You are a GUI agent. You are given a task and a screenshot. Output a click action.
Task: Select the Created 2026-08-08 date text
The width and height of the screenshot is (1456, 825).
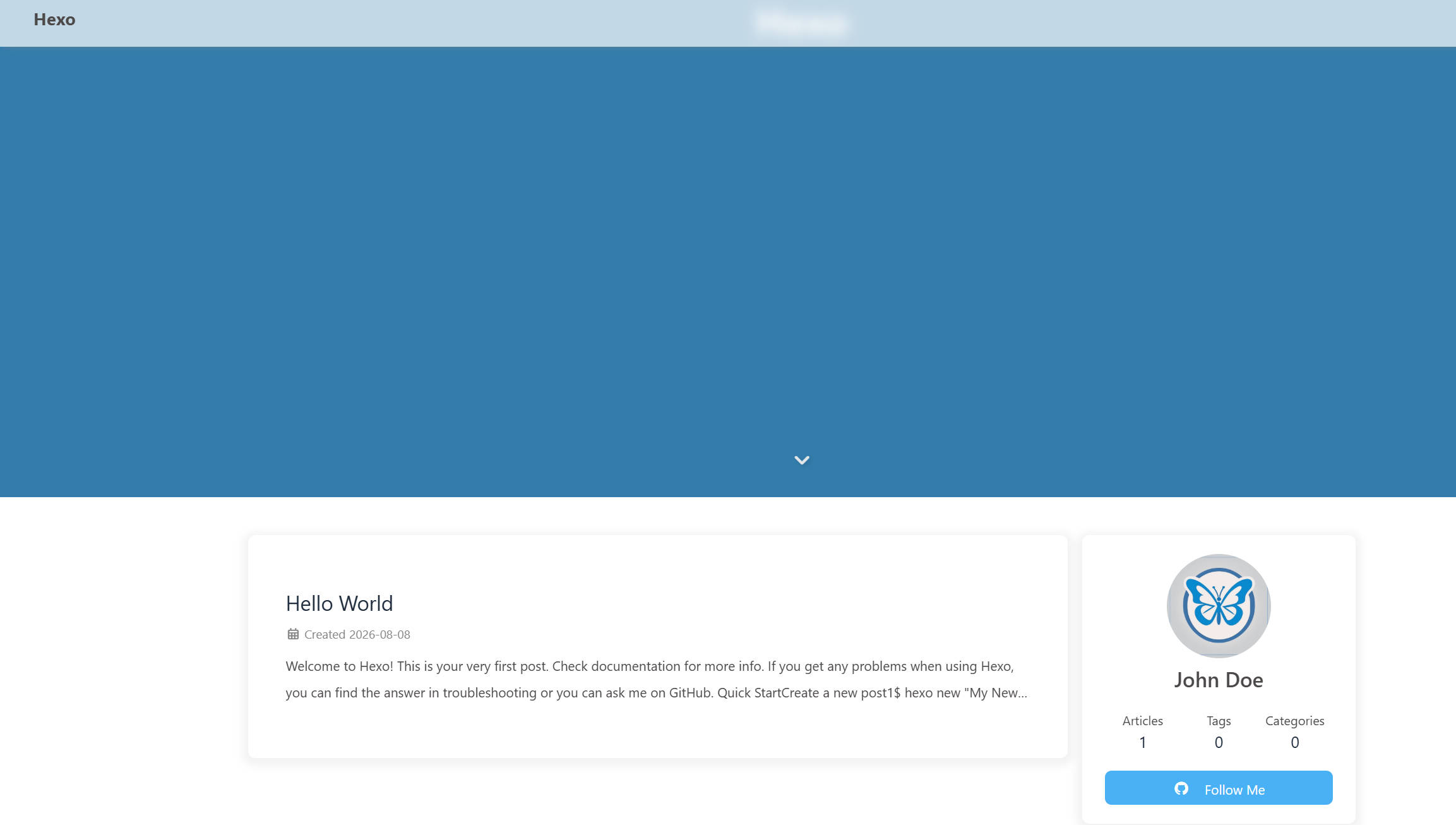[357, 634]
